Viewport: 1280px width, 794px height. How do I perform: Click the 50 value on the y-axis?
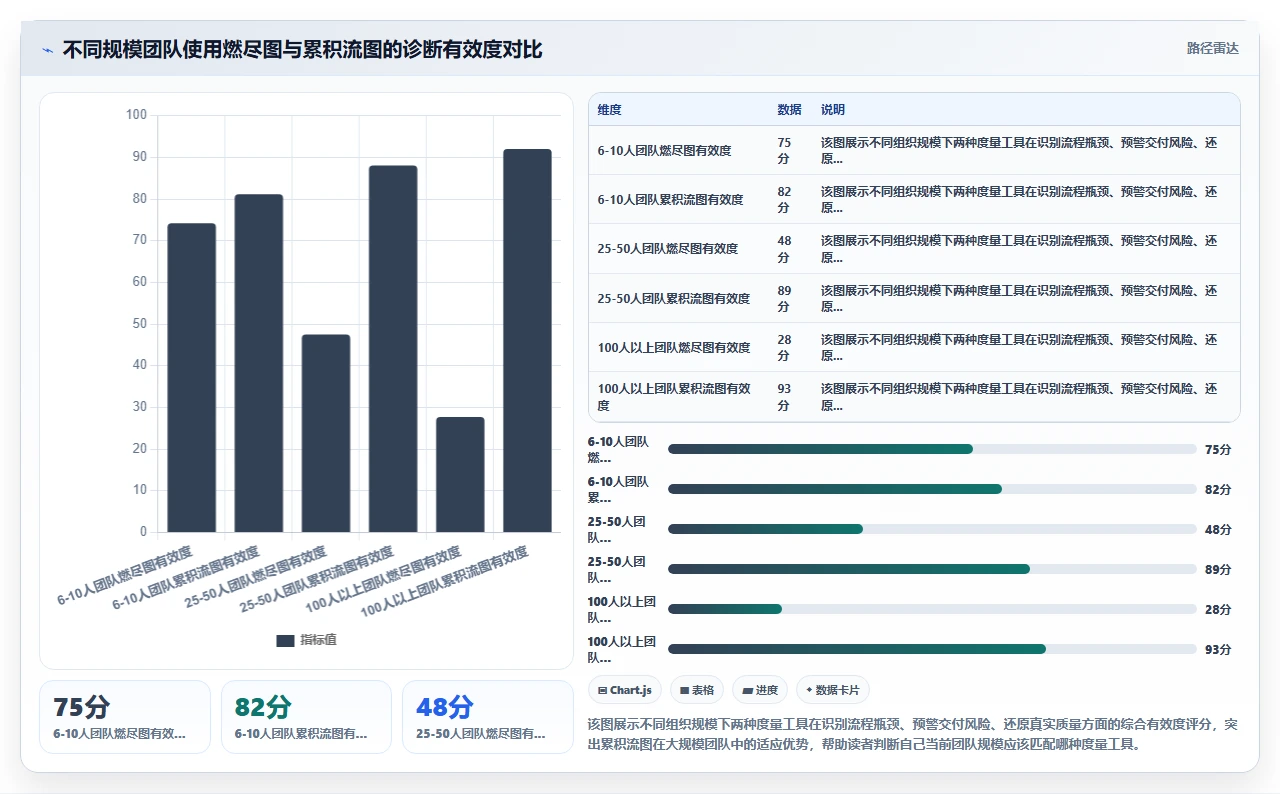139,323
